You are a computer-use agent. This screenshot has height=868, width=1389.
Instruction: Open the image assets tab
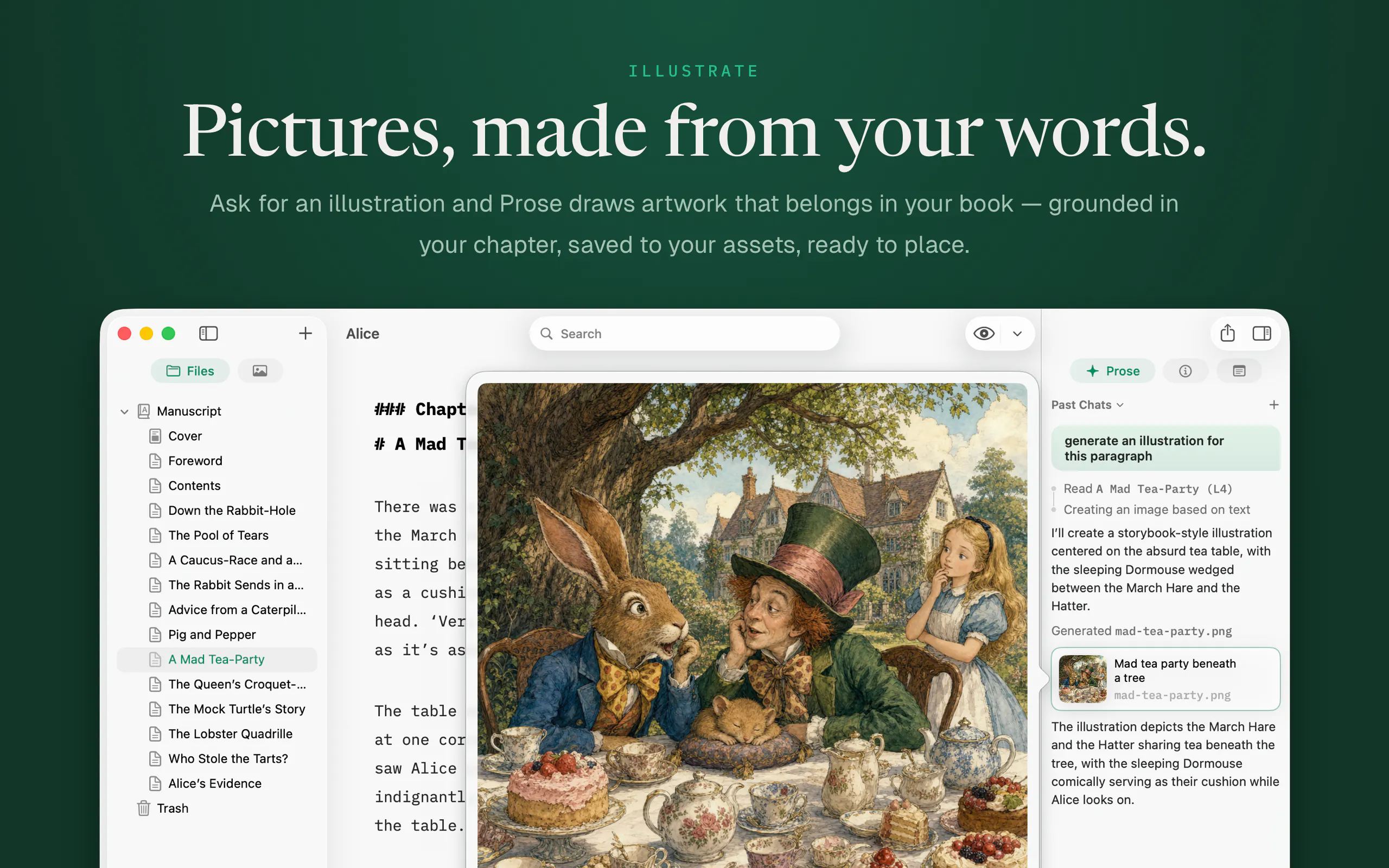tap(260, 371)
